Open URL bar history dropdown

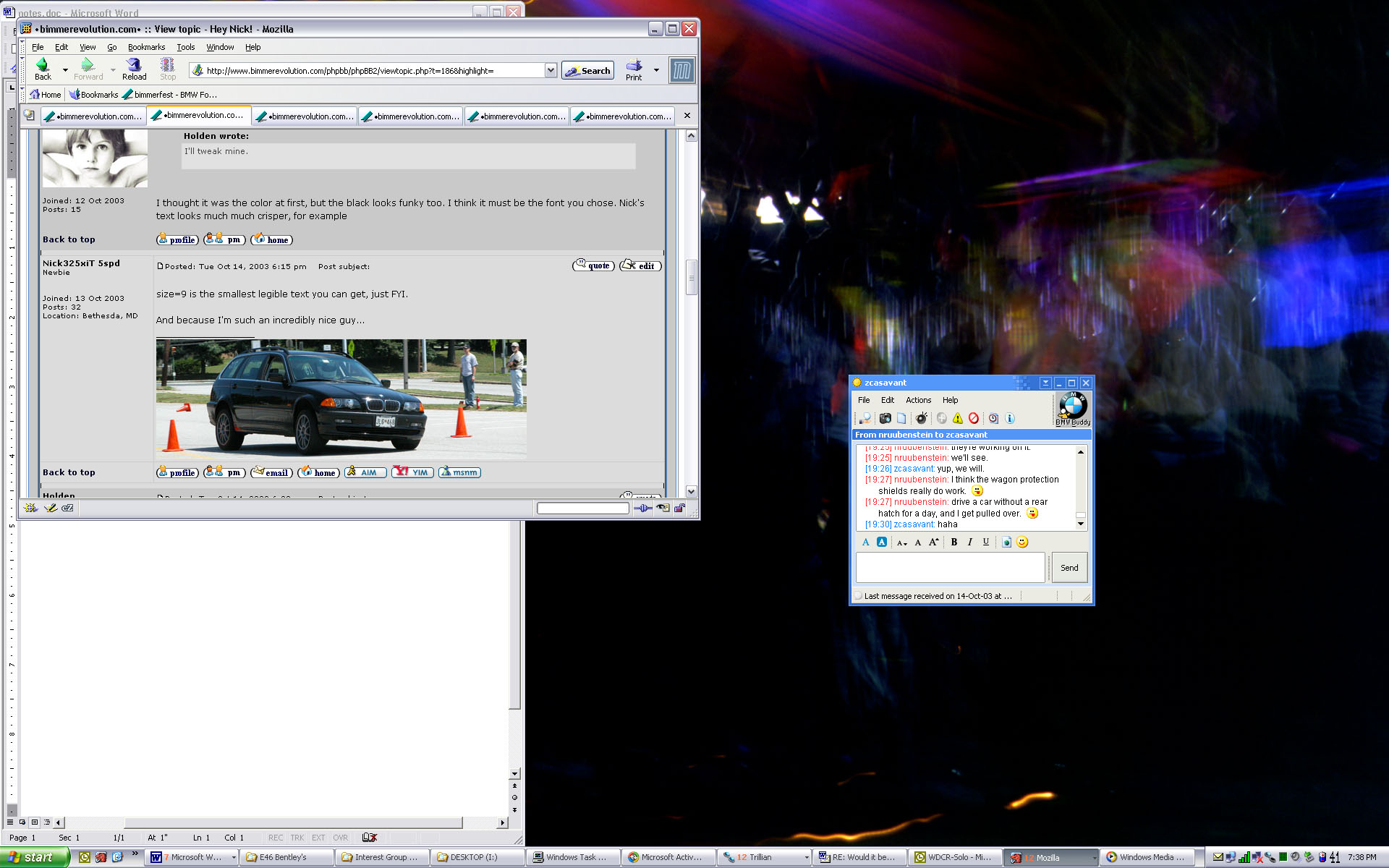551,70
